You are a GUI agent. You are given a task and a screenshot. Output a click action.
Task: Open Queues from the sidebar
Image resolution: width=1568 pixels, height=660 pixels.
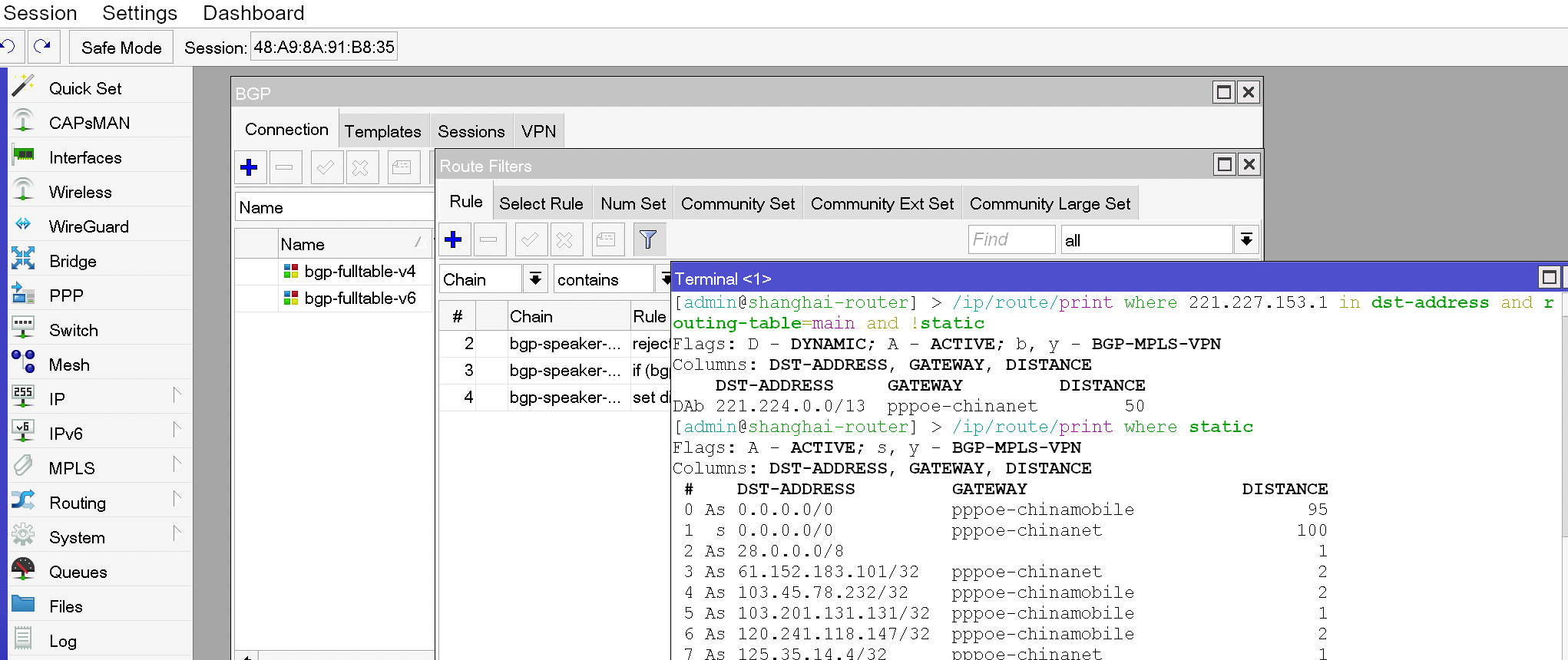(x=78, y=572)
